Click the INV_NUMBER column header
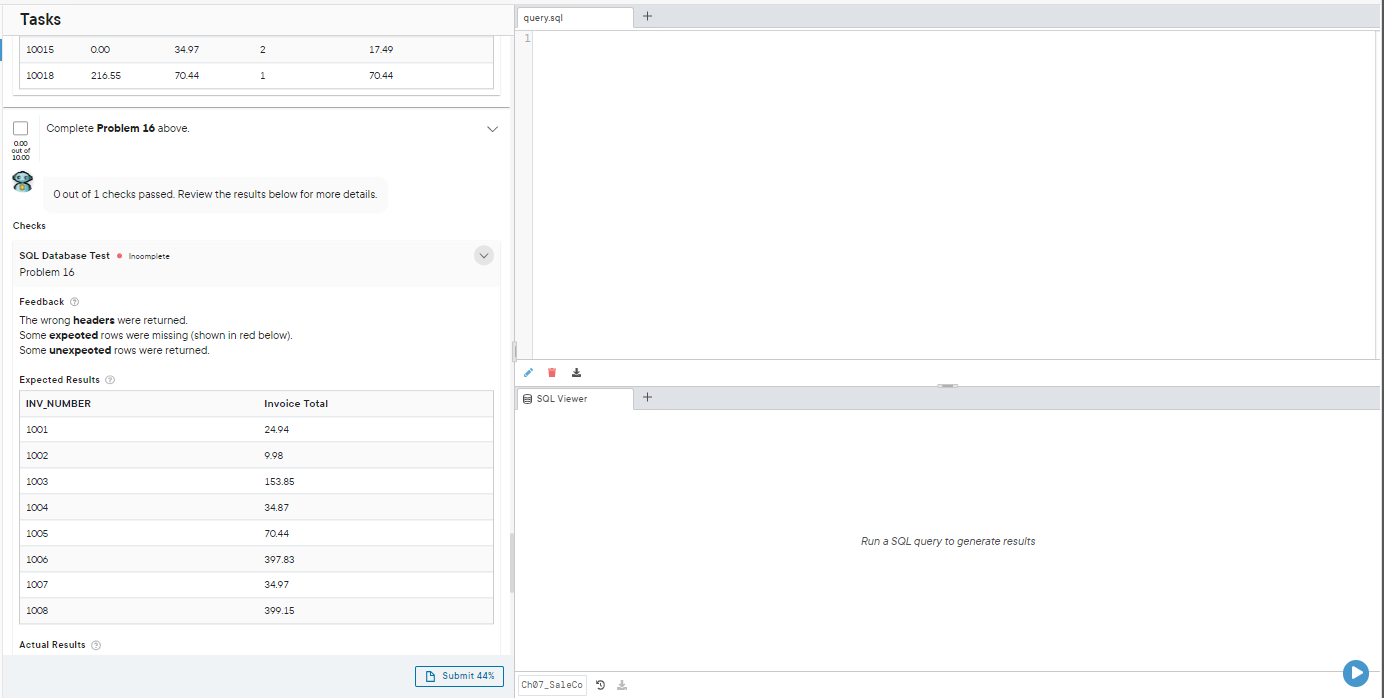This screenshot has height=698, width=1384. tap(58, 404)
